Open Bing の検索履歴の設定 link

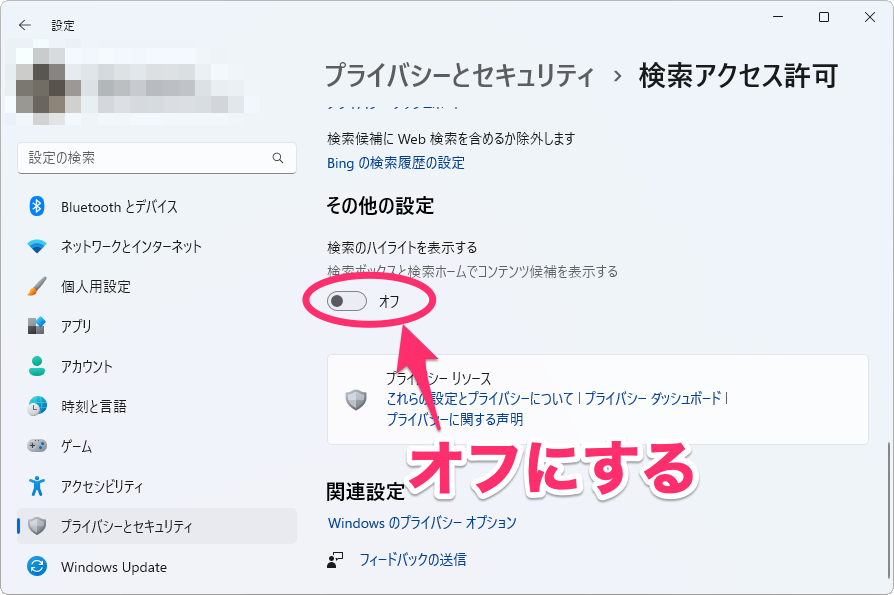[395, 163]
